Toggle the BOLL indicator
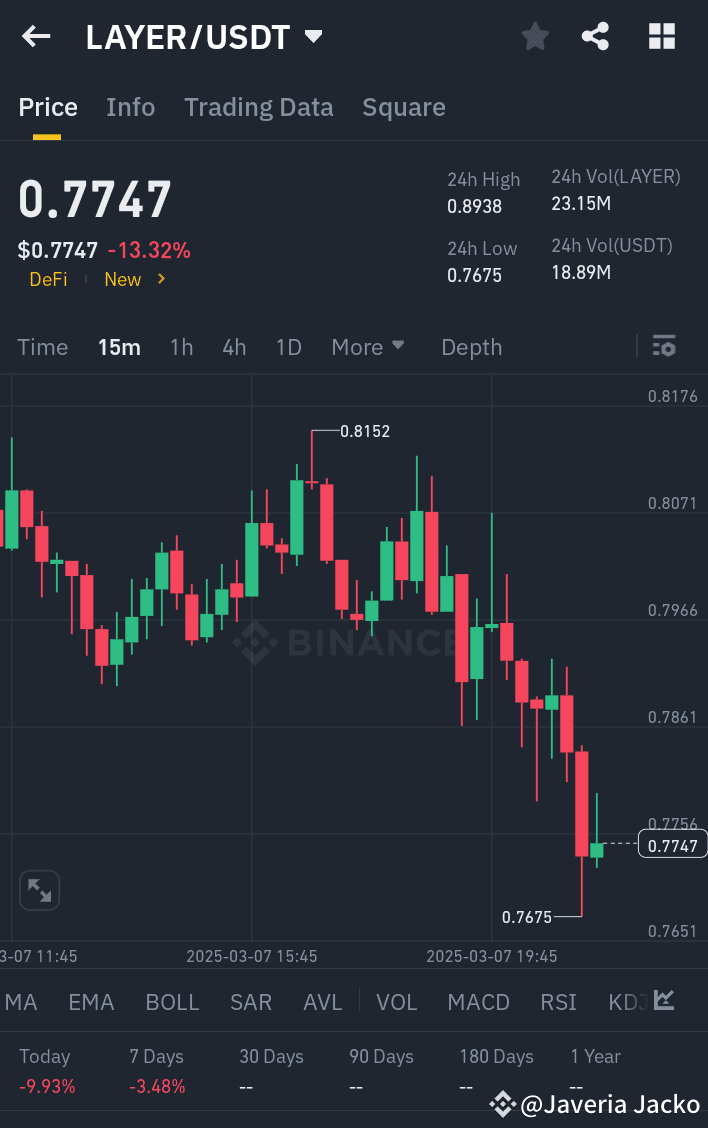Image resolution: width=708 pixels, height=1128 pixels. (x=172, y=1002)
